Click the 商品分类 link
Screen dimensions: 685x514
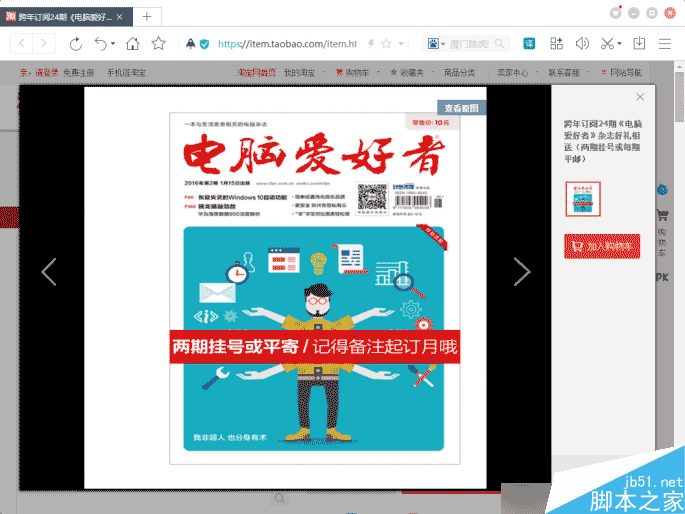pos(460,72)
